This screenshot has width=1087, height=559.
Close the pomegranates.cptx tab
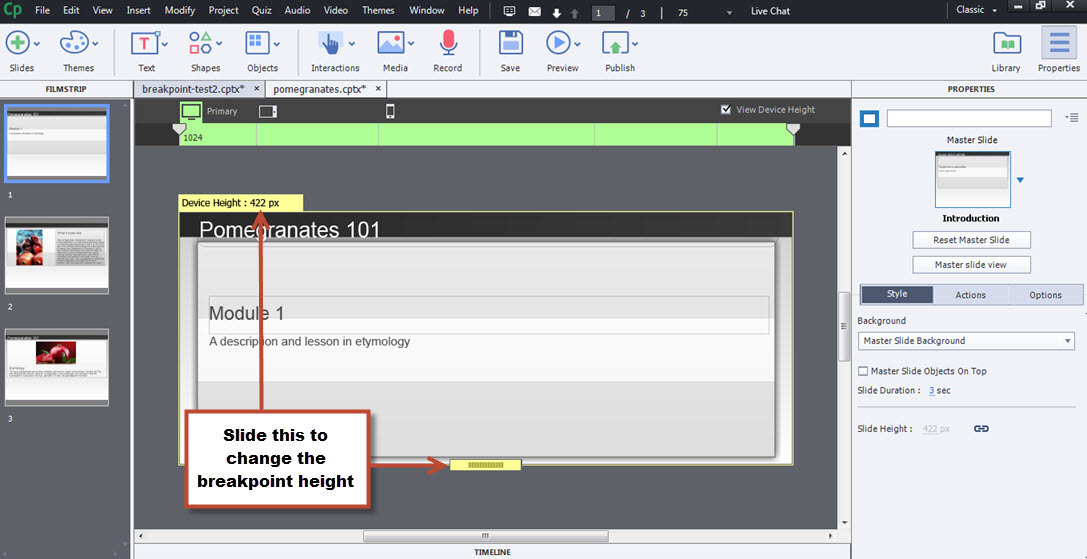point(378,89)
